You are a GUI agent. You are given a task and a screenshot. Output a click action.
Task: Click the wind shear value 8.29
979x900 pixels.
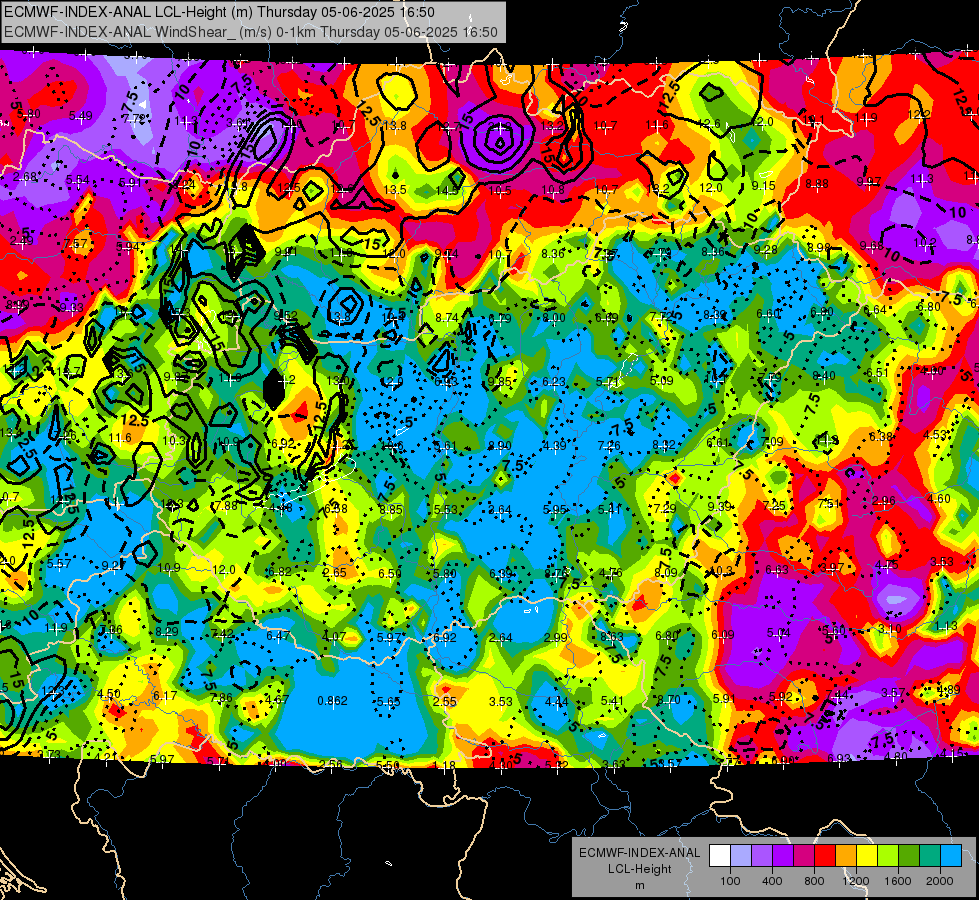point(167,631)
